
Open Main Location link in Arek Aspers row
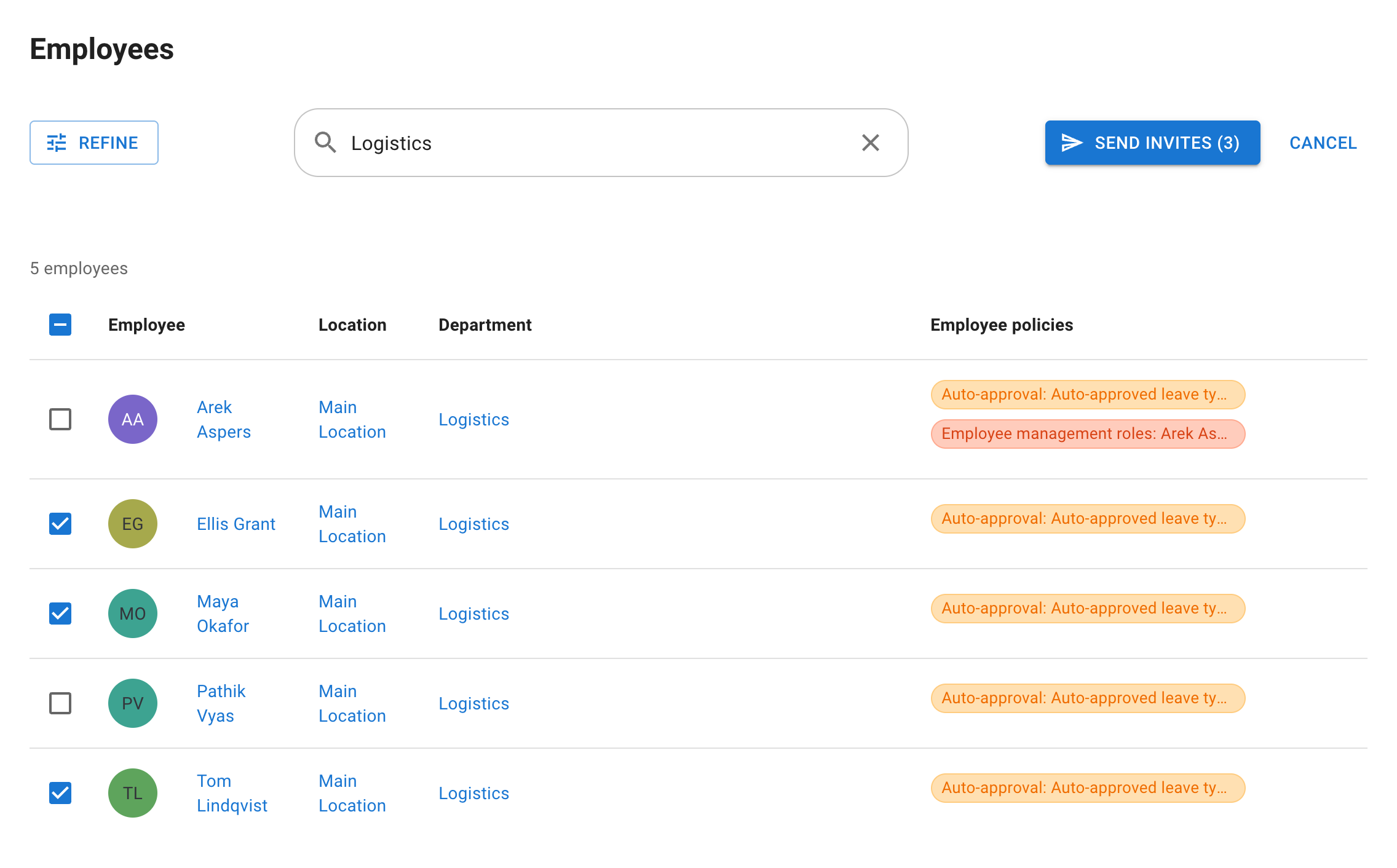(352, 419)
